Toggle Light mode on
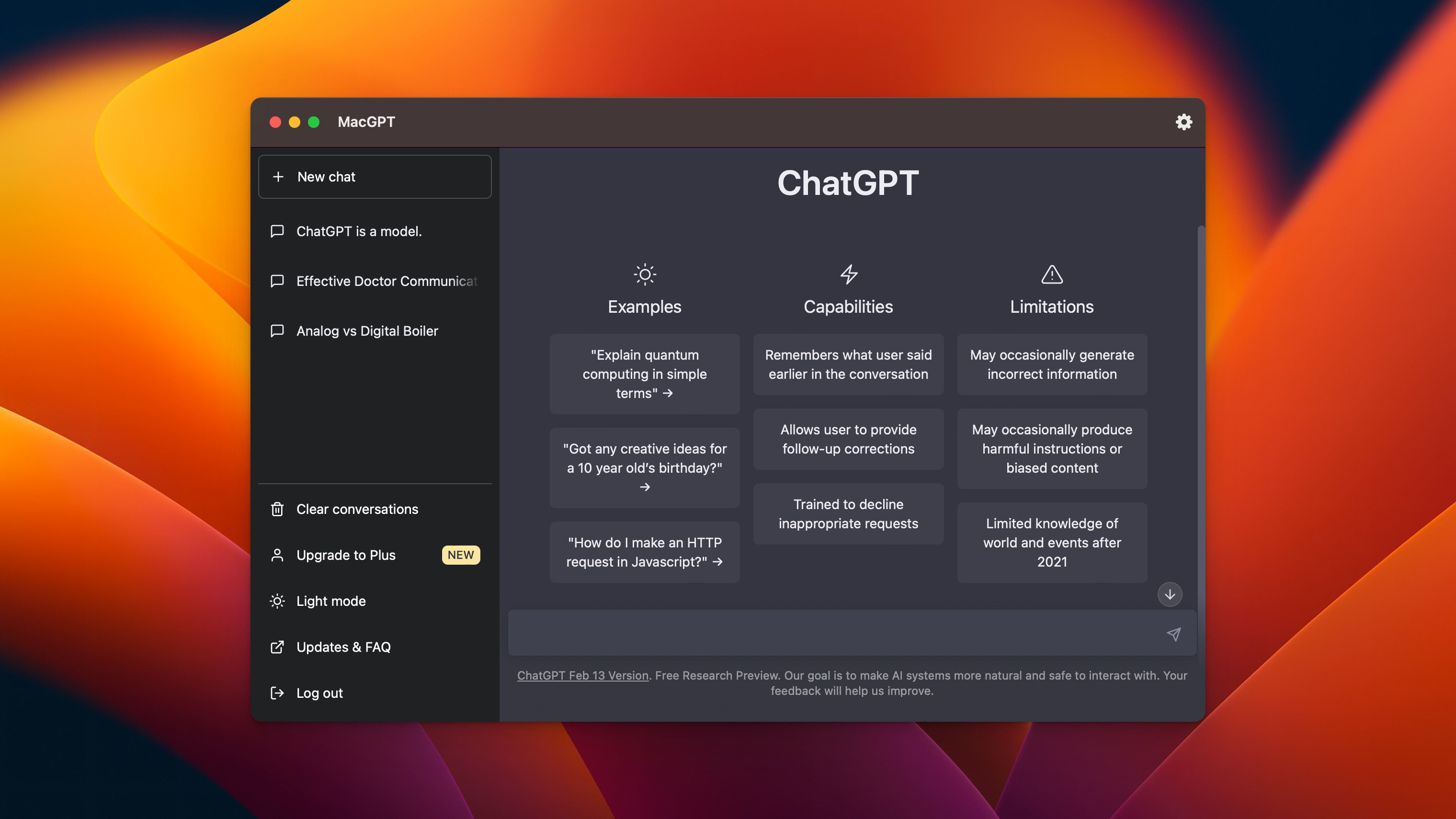The image size is (1456, 819). (x=331, y=601)
